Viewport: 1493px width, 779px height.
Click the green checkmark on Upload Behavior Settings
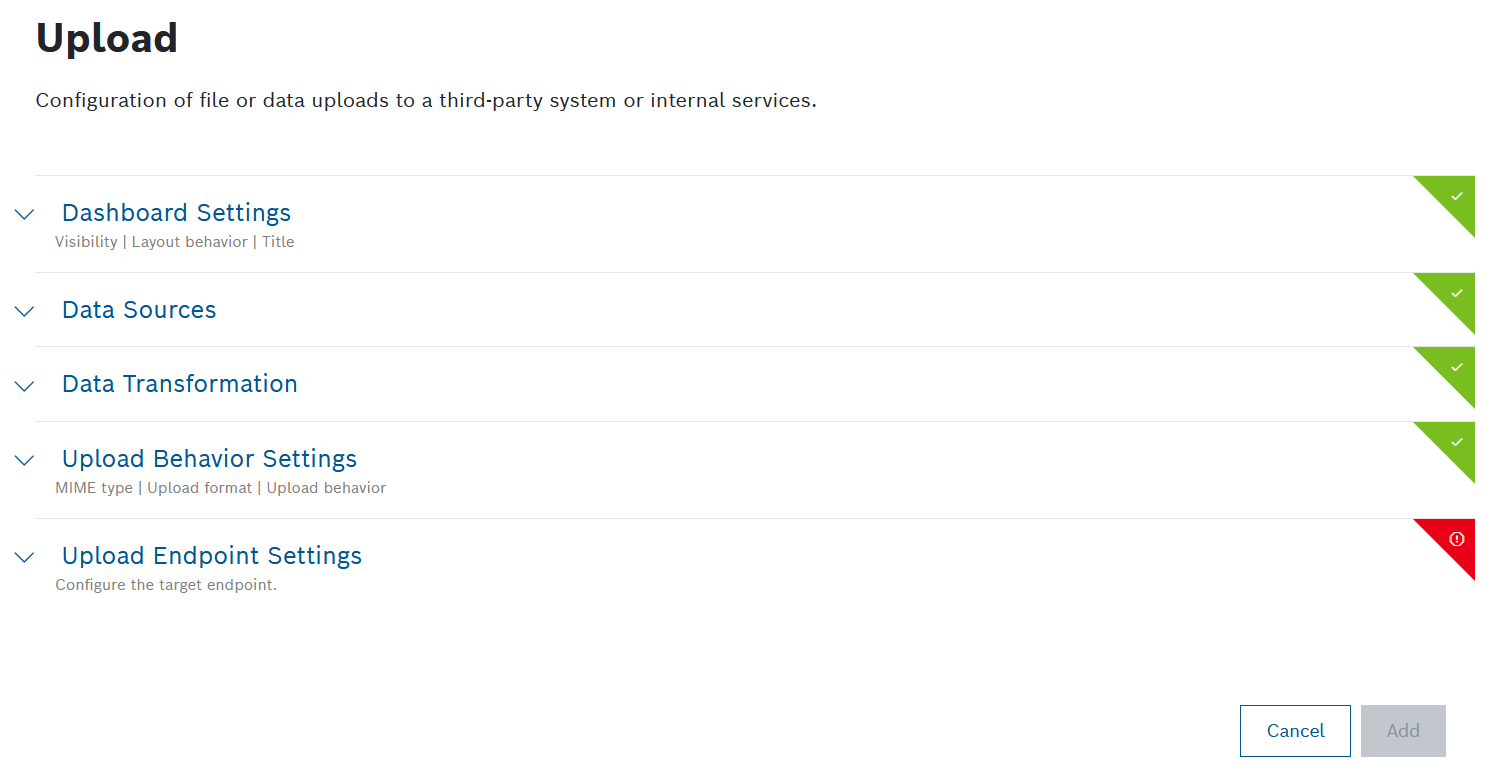[1456, 442]
